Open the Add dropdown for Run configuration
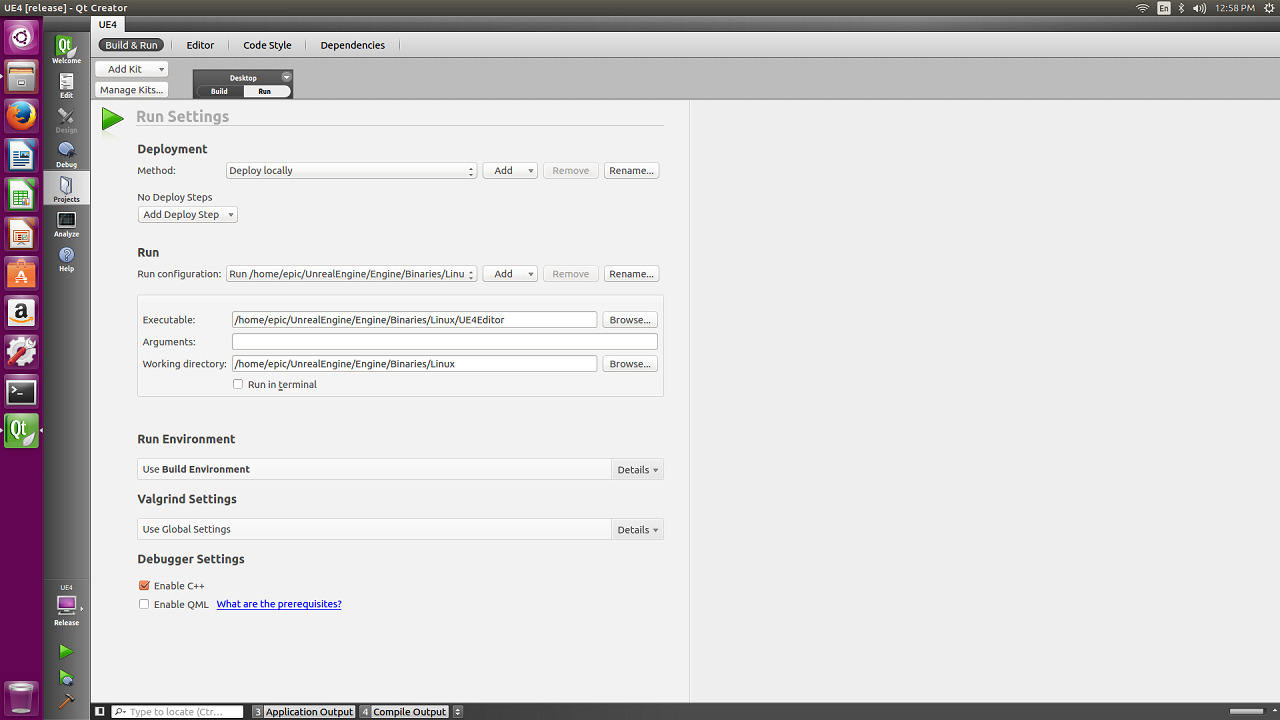1280x720 pixels. click(510, 274)
